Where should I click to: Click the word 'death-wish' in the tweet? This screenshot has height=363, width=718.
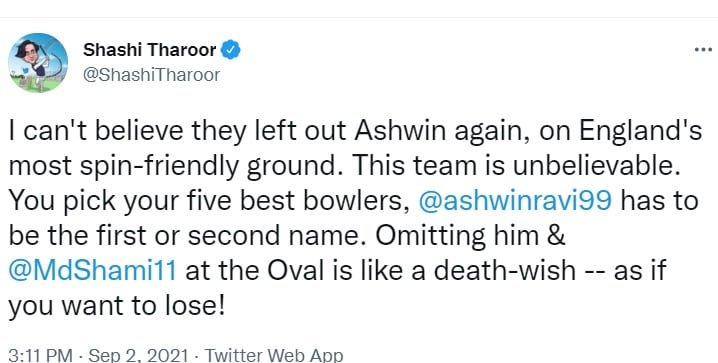click(504, 270)
